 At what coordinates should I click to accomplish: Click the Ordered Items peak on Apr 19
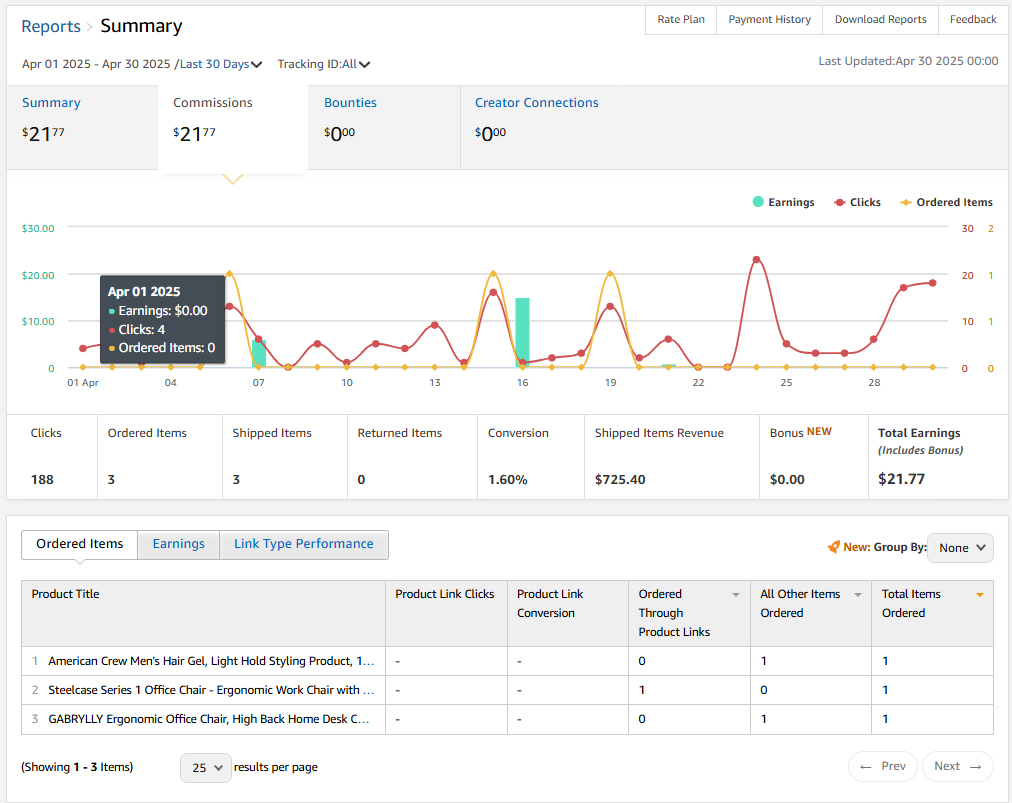611,274
